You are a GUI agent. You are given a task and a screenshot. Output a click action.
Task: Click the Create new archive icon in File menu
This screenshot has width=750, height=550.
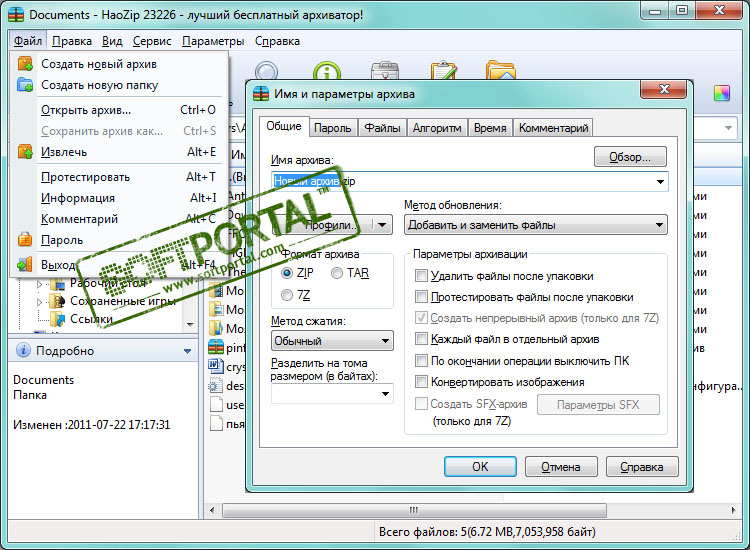click(x=25, y=64)
